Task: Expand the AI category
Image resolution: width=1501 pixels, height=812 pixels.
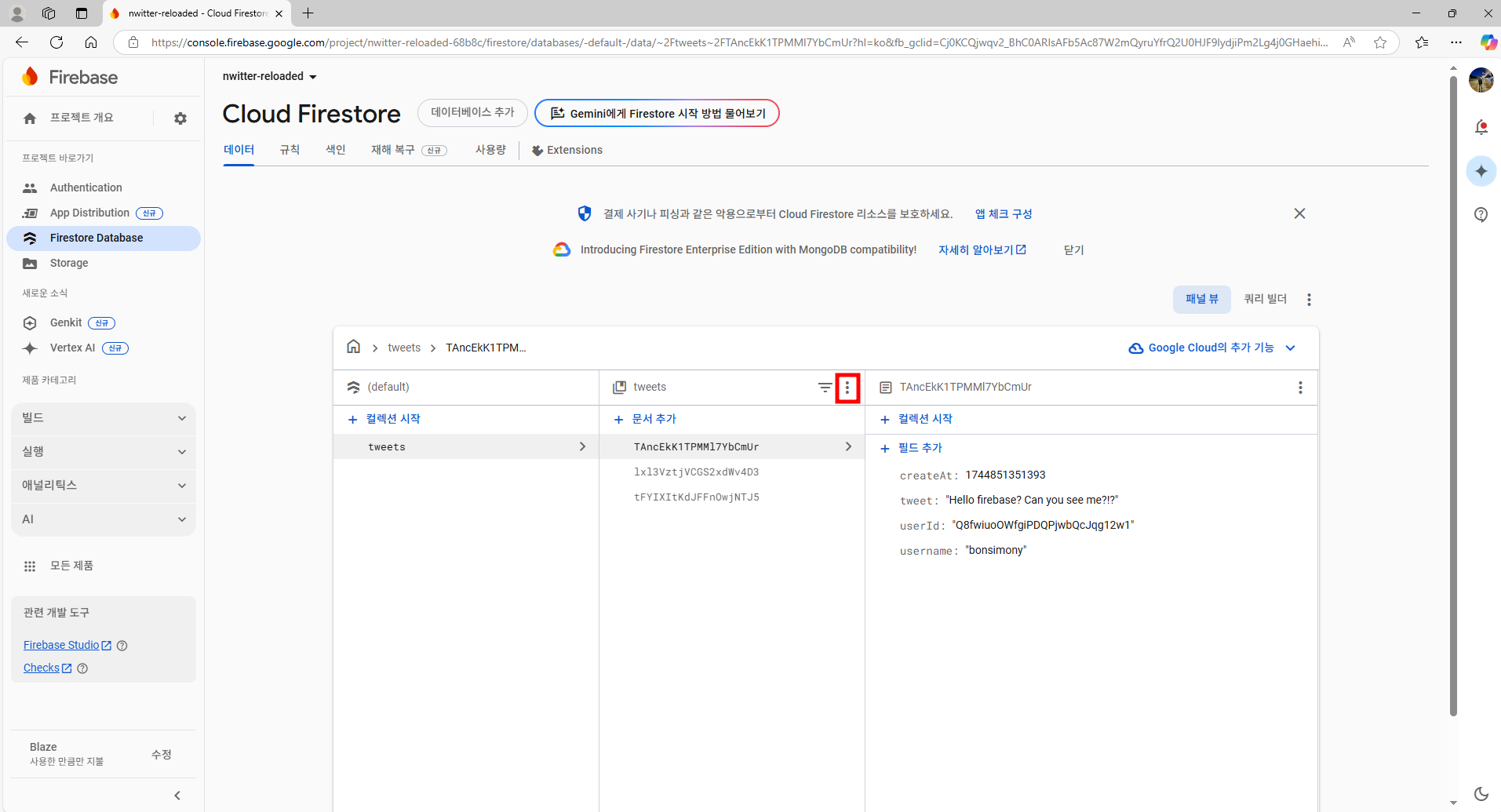Action: click(104, 519)
